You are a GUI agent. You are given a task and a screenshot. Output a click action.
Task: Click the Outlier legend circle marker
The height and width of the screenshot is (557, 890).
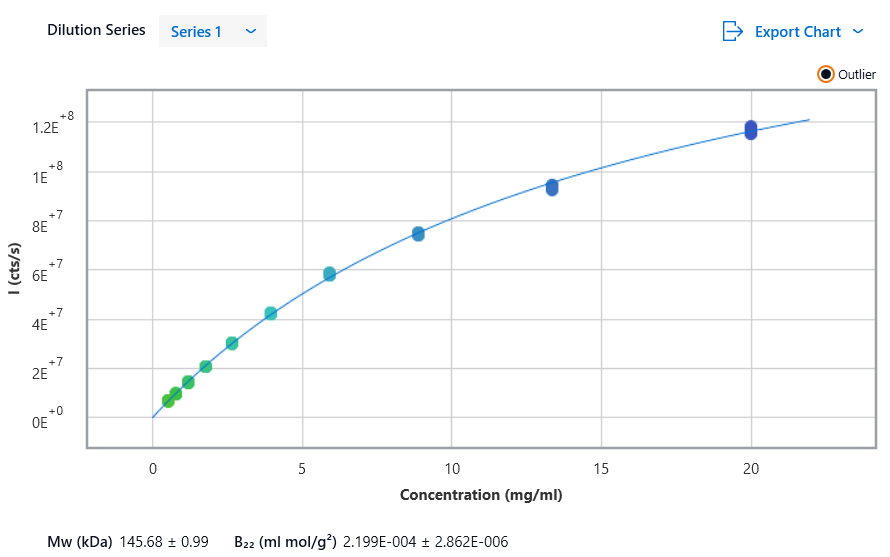[826, 74]
